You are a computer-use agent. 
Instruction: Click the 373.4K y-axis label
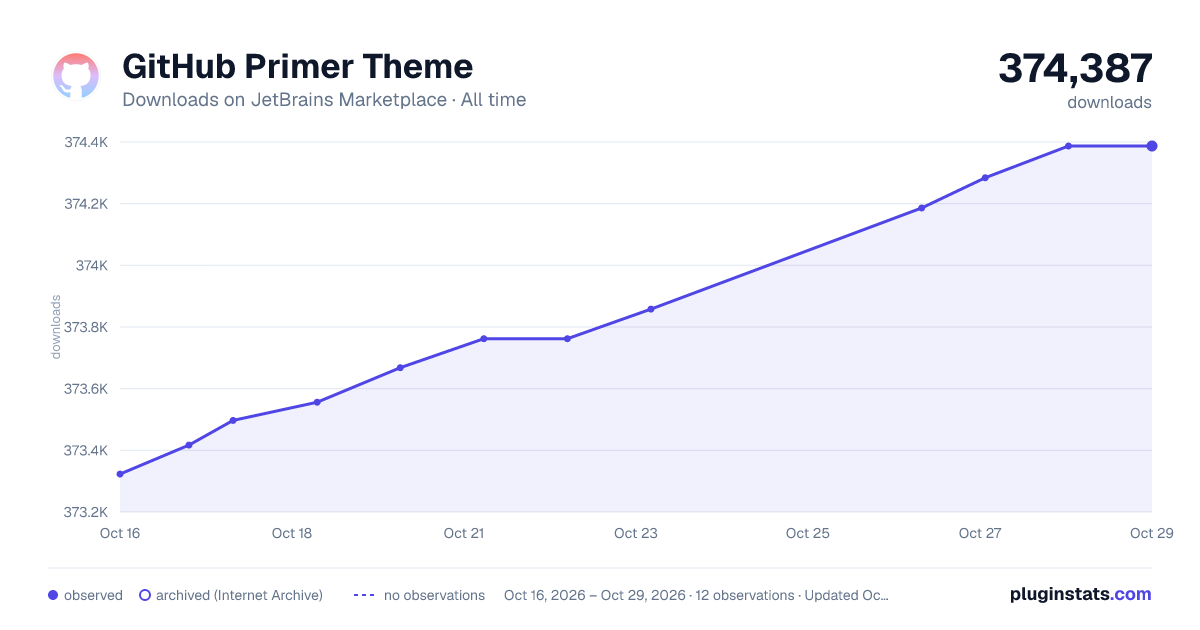pyautogui.click(x=86, y=451)
